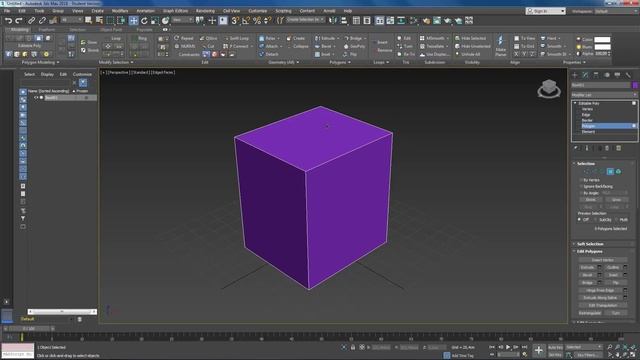This screenshot has height=360, width=640.
Task: Click the MSmooth ribbon button
Action: [434, 38]
